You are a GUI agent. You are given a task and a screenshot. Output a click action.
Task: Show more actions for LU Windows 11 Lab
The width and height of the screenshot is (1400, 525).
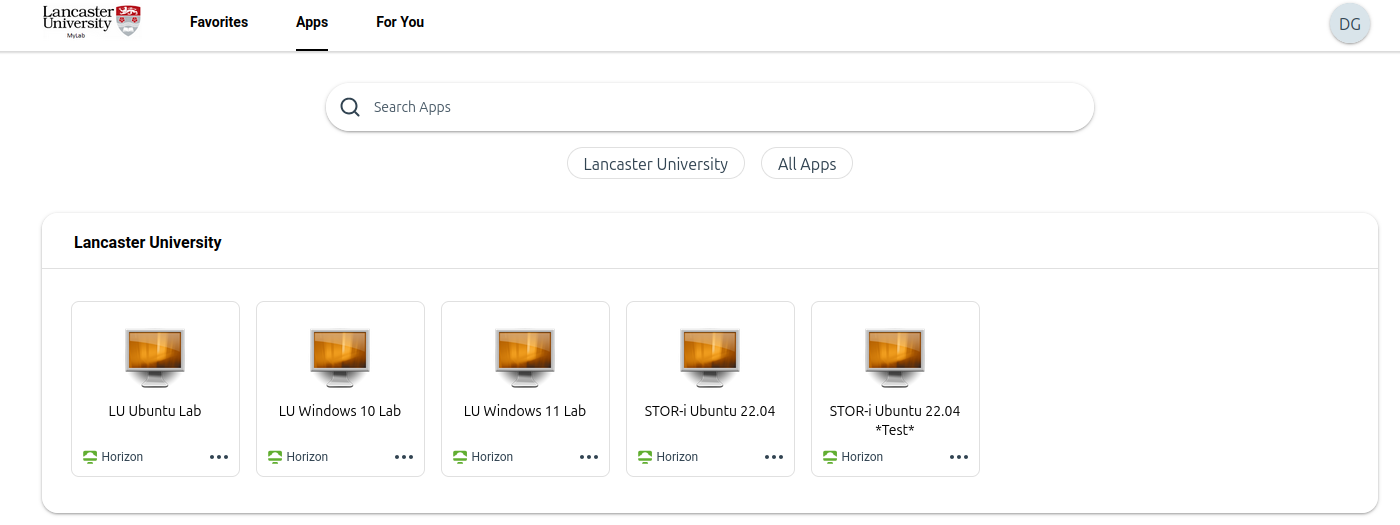tap(589, 457)
